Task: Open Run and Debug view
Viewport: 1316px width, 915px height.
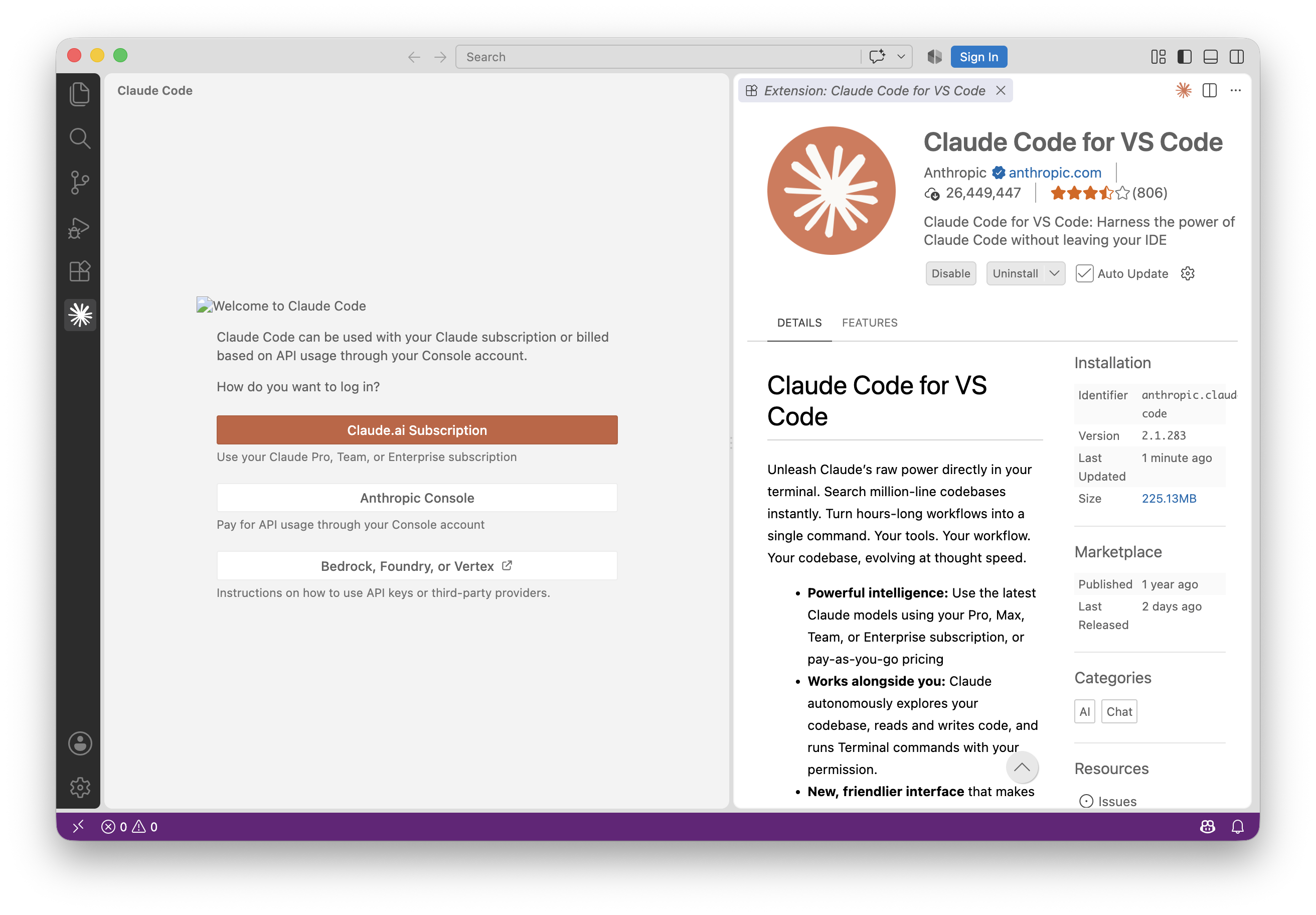Action: coord(80,227)
